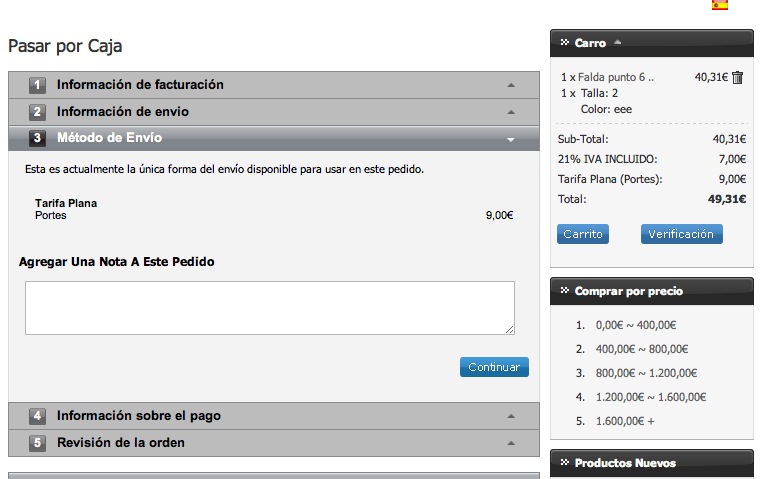This screenshot has width=776, height=479.
Task: Click the step 1 number badge
Action: point(37,85)
